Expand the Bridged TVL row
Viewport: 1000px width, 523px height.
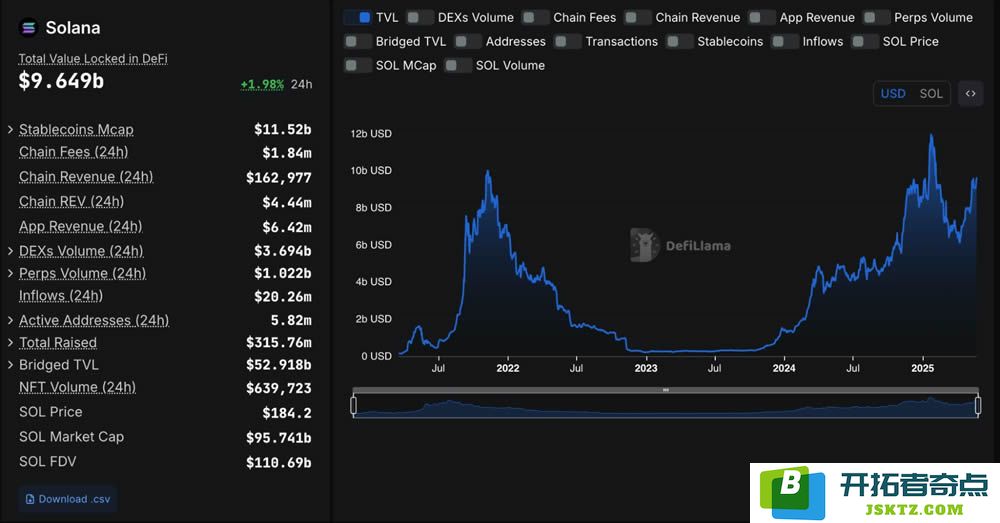10,365
